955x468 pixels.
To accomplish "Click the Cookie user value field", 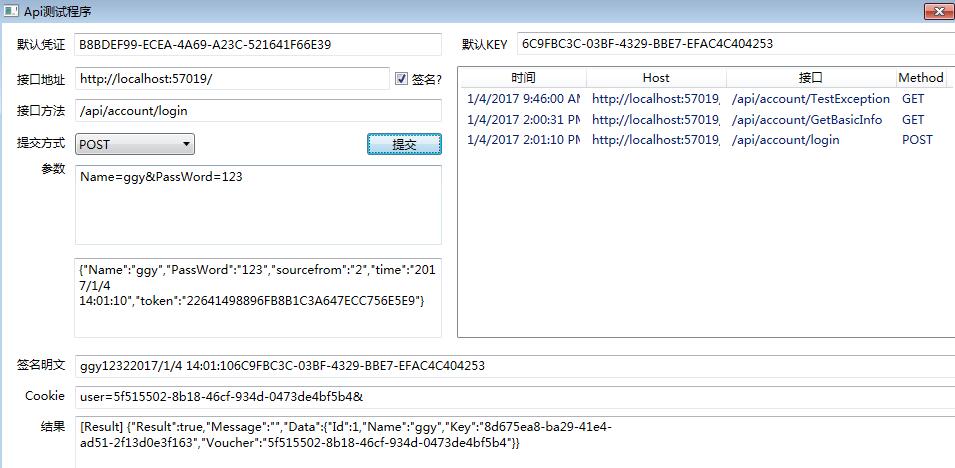I will point(514,397).
